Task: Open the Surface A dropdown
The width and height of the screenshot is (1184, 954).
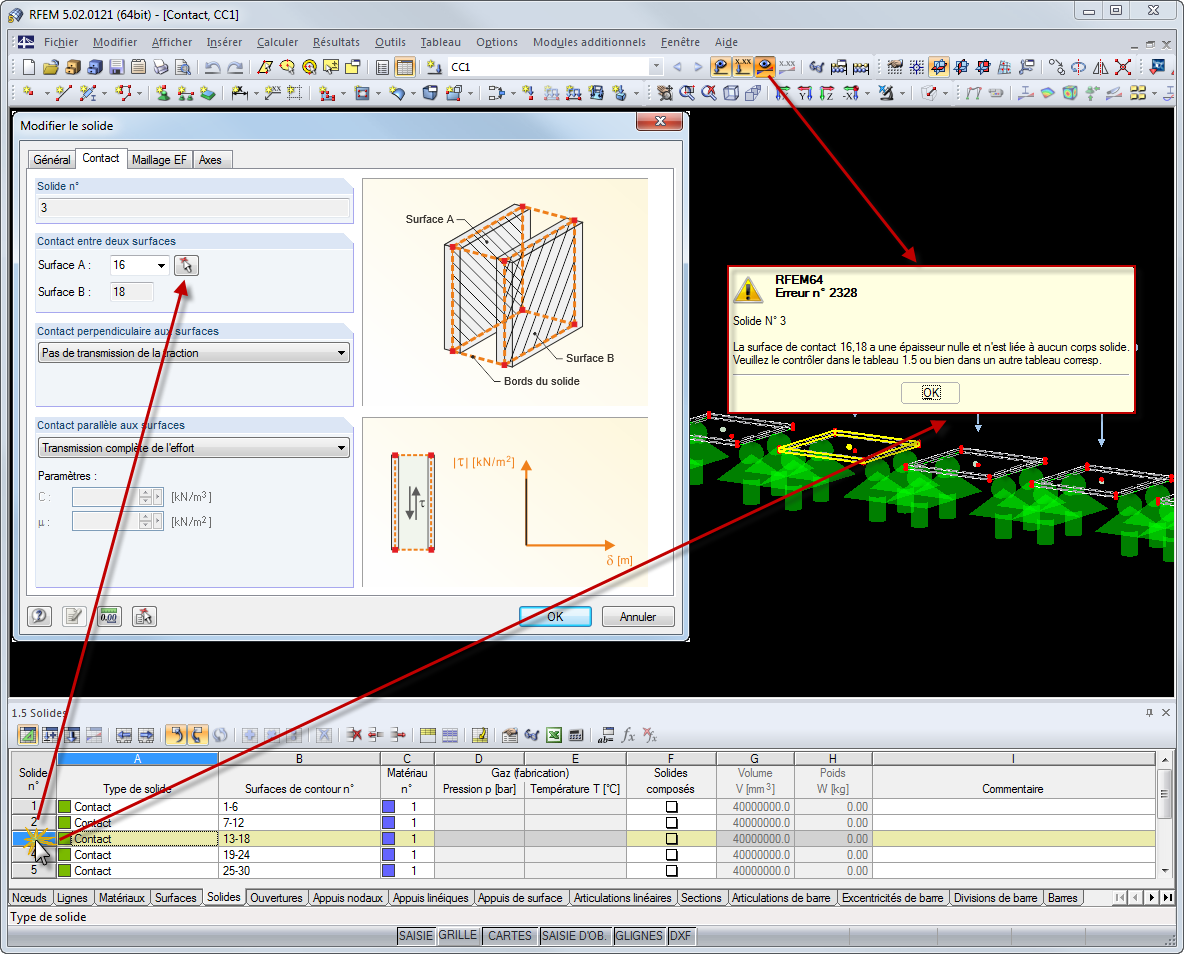Action: point(161,265)
